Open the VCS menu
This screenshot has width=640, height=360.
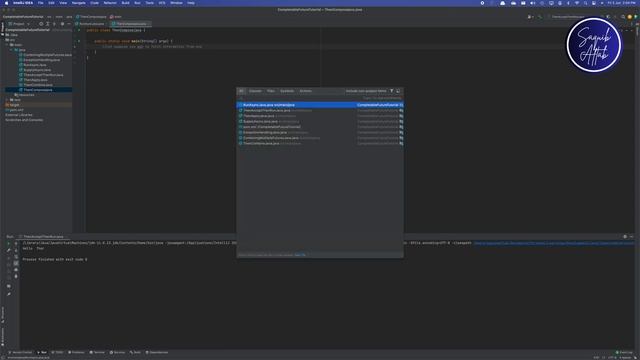[x=162, y=3]
